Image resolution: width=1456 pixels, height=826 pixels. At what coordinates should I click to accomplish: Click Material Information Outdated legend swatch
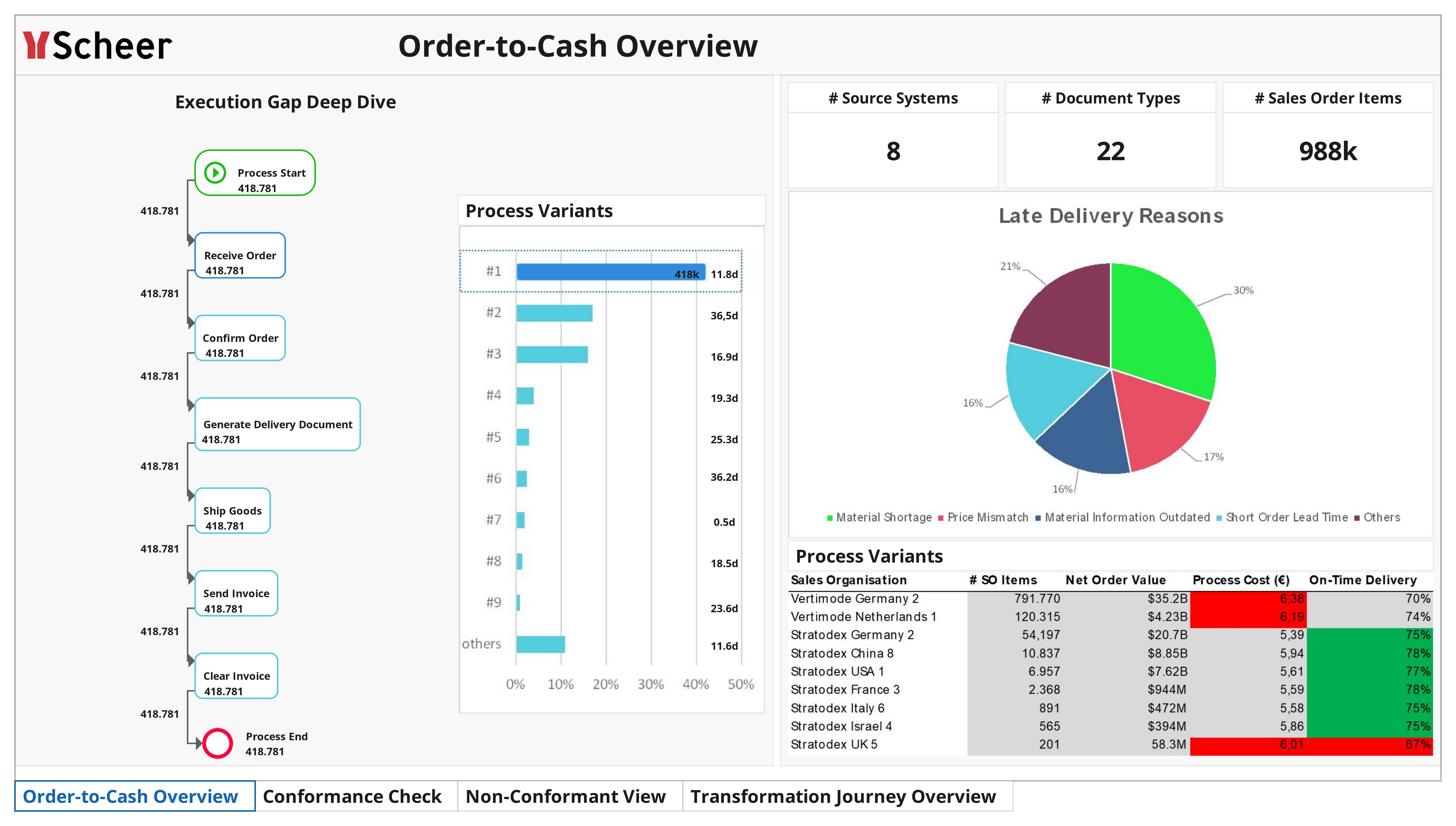(x=1038, y=518)
